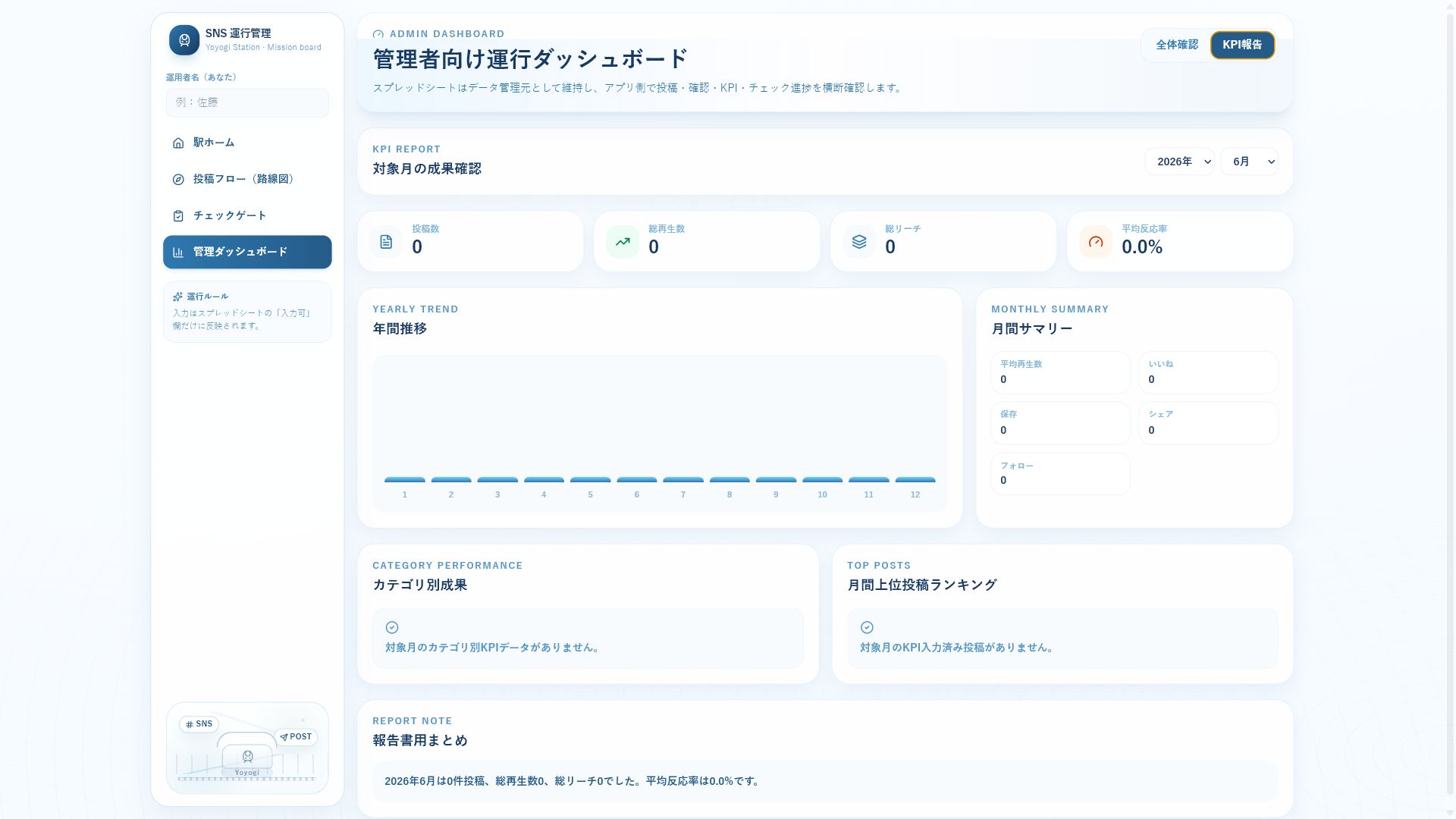Click the 2026年6月は0件投稿 report summary text

(x=573, y=781)
